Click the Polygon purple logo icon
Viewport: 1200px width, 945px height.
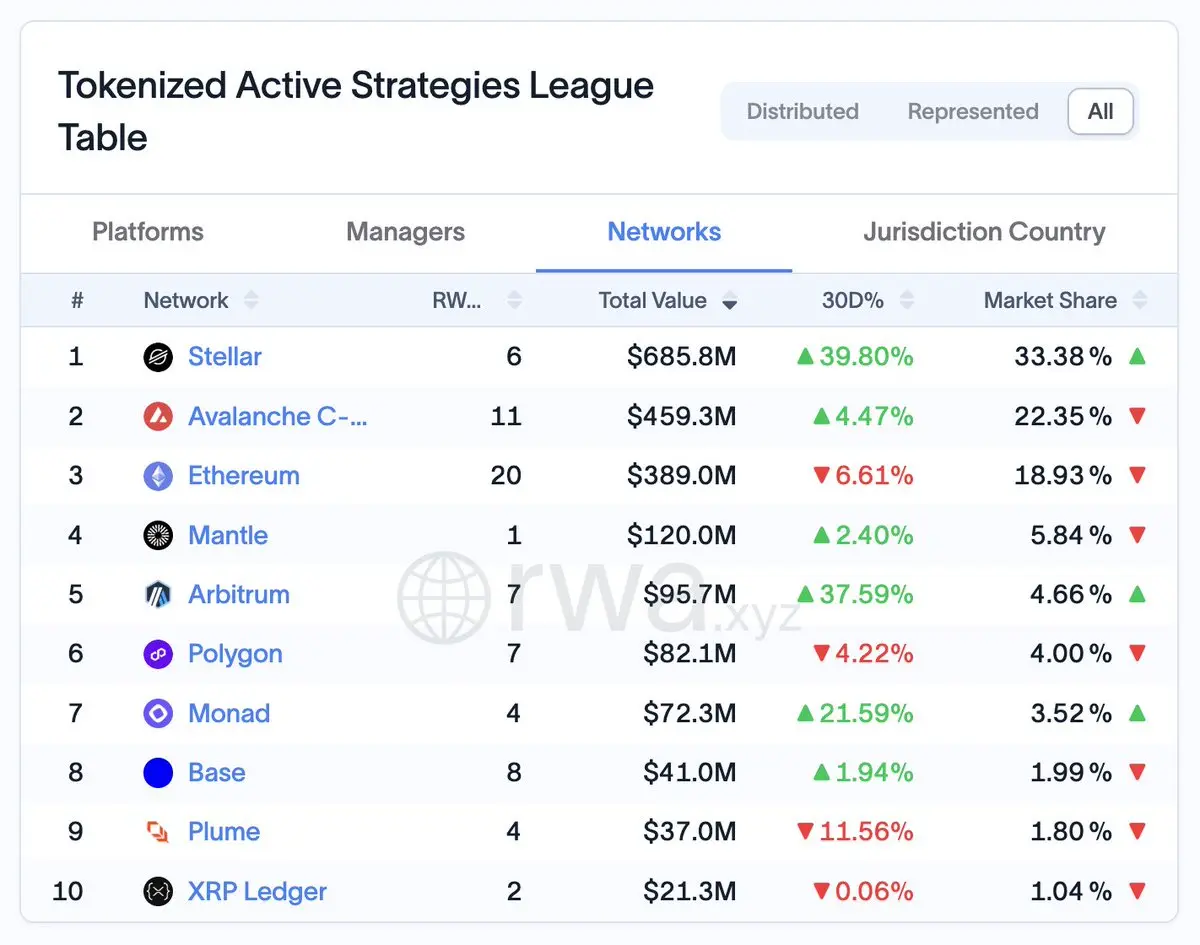coord(158,654)
